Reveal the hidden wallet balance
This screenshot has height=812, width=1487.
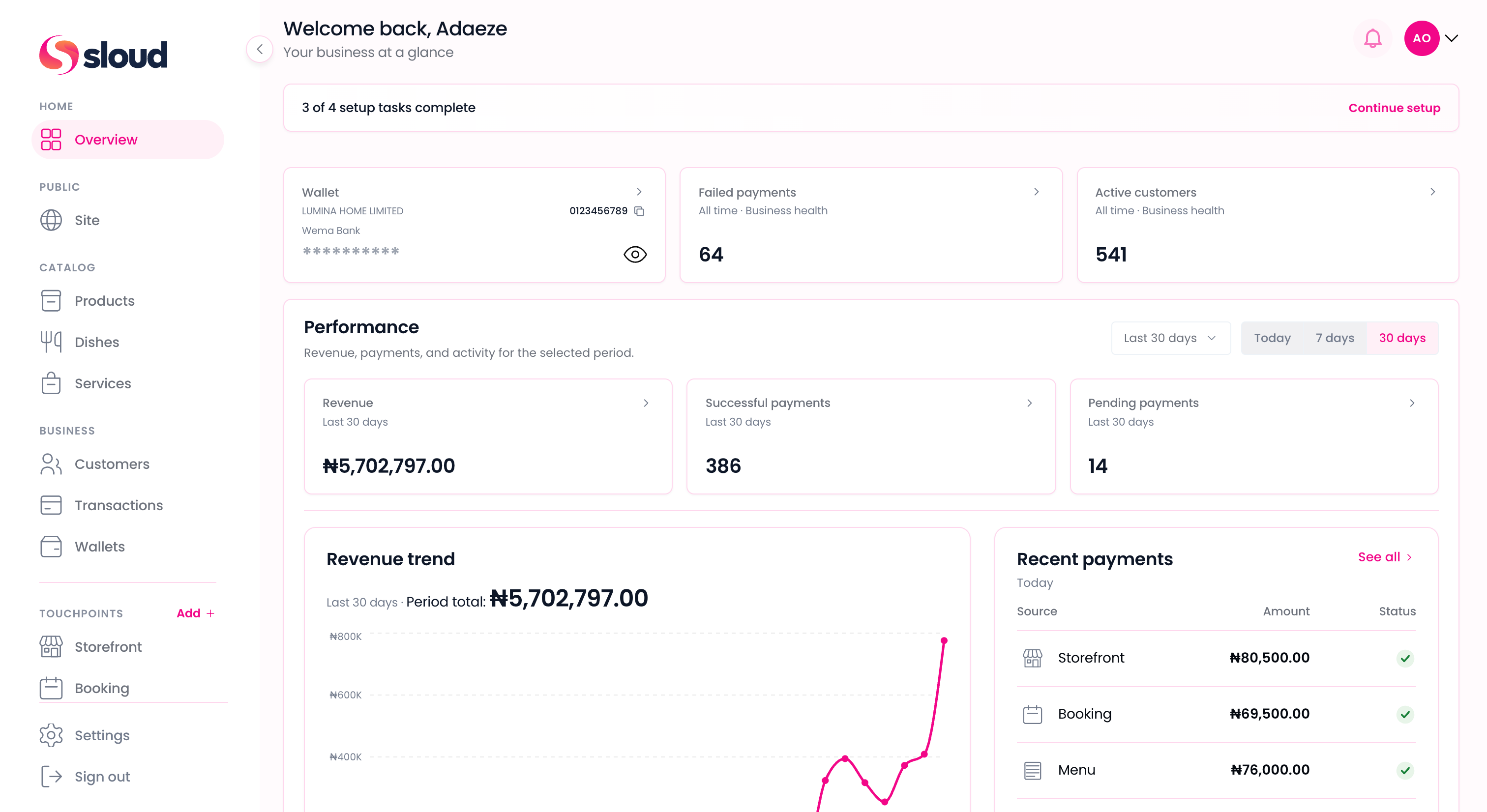click(x=635, y=255)
